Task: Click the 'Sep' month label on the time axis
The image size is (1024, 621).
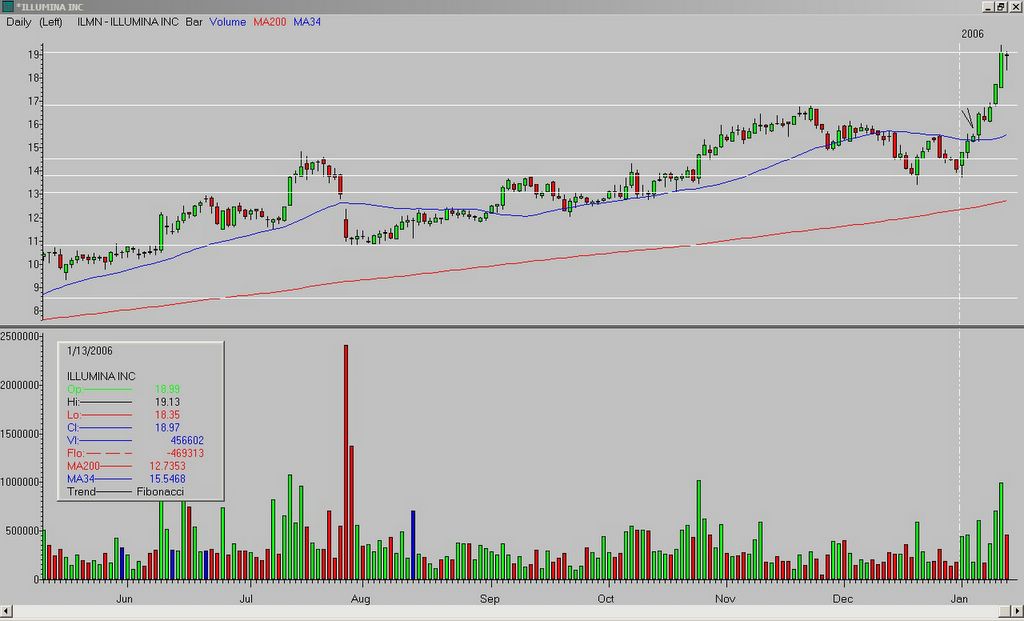Action: coord(489,599)
